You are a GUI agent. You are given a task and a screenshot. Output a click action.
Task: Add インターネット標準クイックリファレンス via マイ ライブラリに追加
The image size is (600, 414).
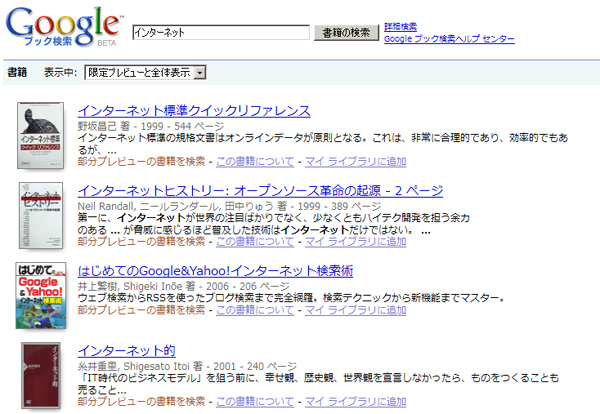tap(355, 161)
